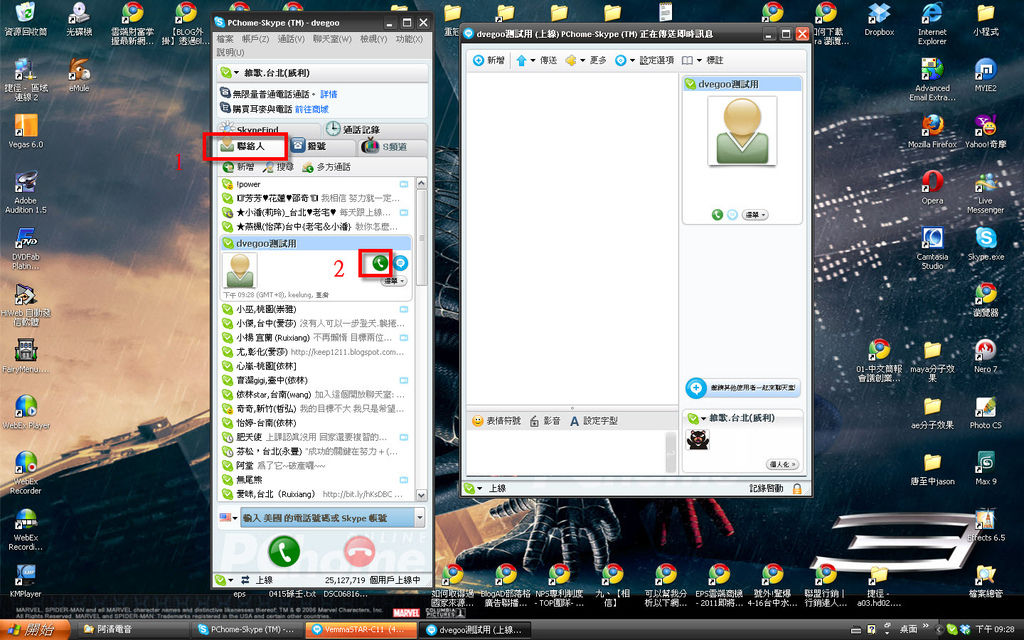Open the 說明(U) help menu
This screenshot has height=640, width=1024.
(x=230, y=52)
